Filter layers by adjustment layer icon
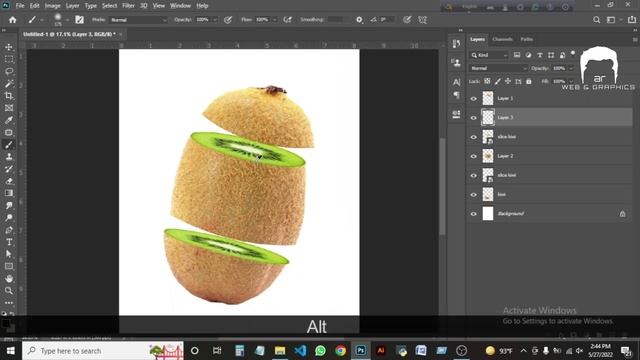This screenshot has width=640, height=360. coord(528,55)
